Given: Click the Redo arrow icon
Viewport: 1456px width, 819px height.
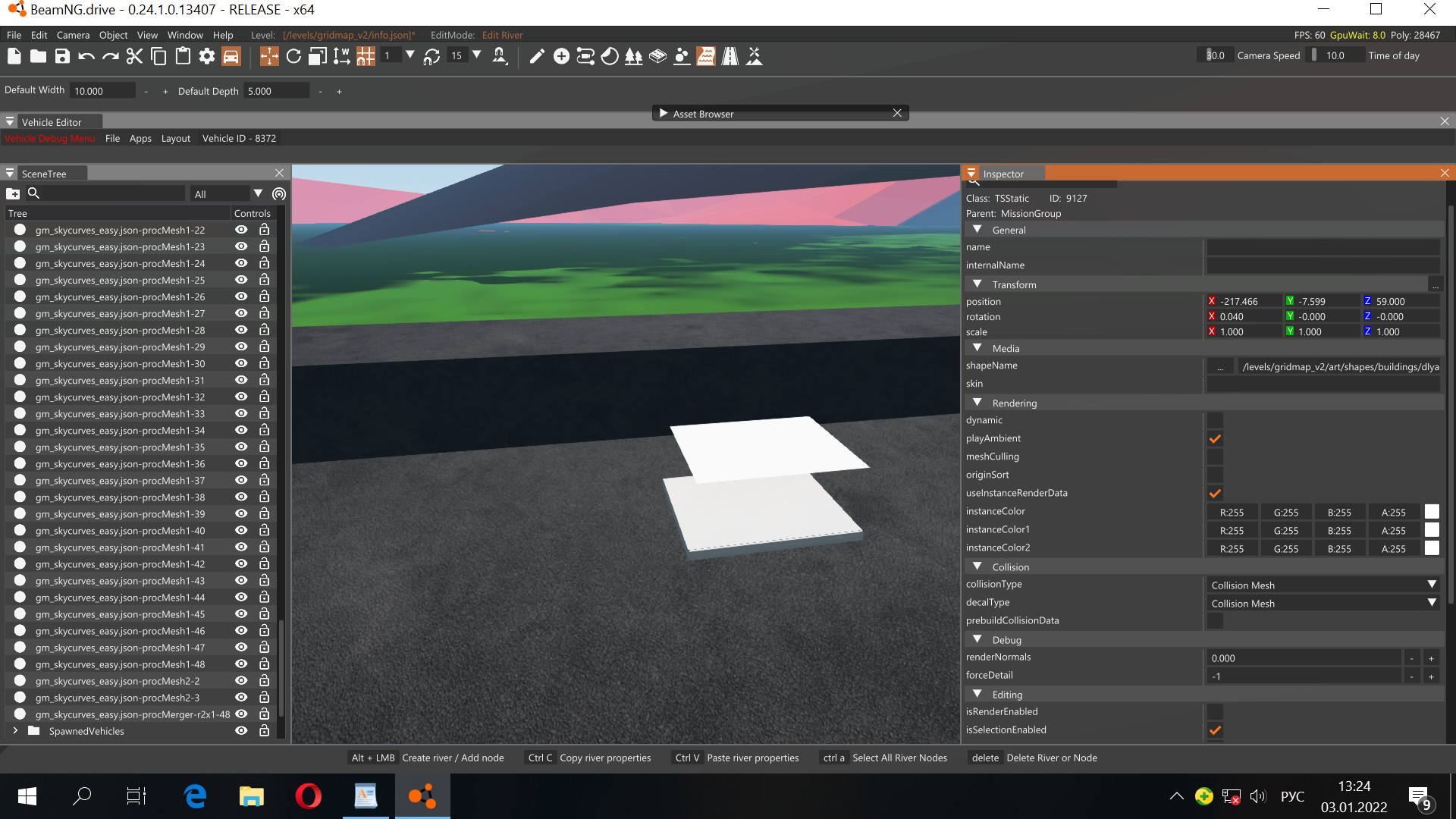Looking at the screenshot, I should click(x=111, y=56).
